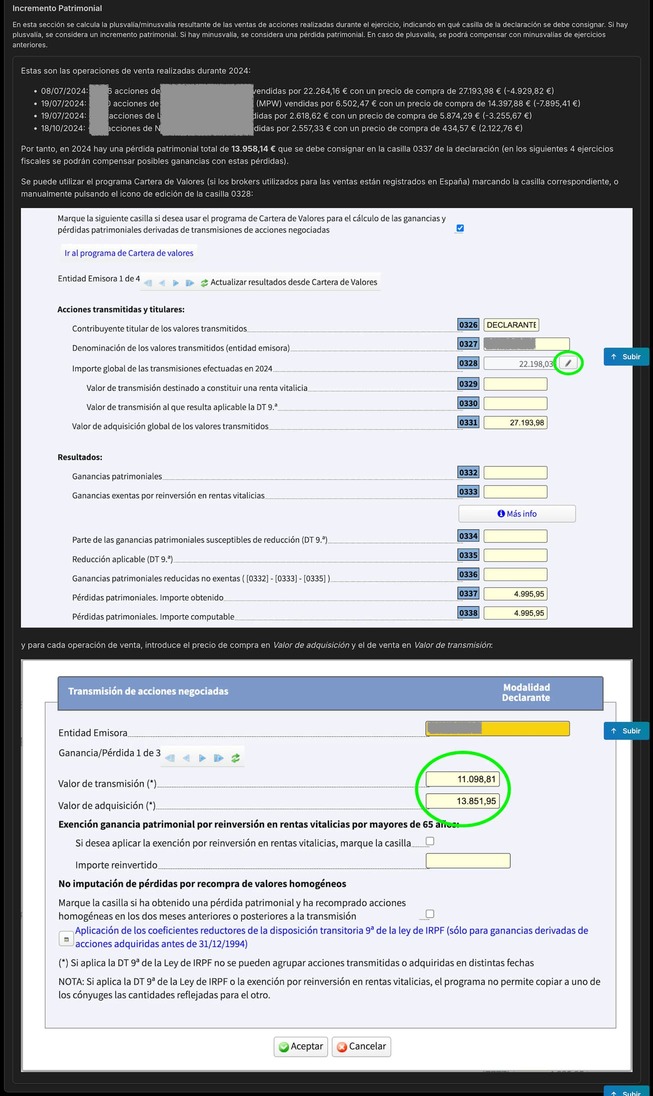This screenshot has height=1096, width=653.
Task: Go to last Ganancia/Pérdida record
Action: tap(219, 758)
